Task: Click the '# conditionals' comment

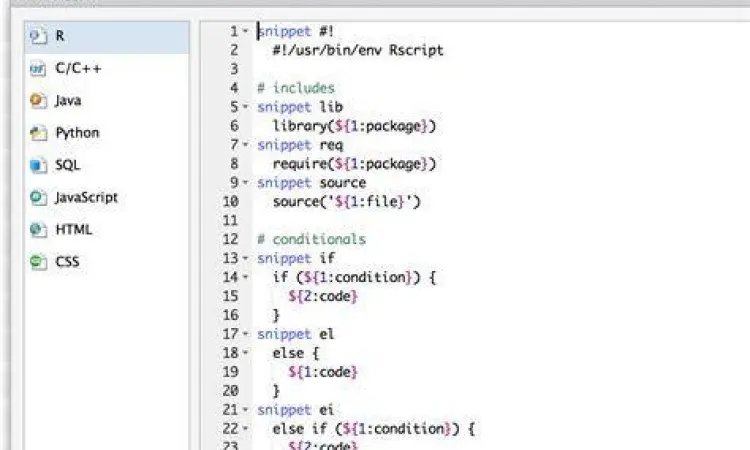Action: point(311,239)
